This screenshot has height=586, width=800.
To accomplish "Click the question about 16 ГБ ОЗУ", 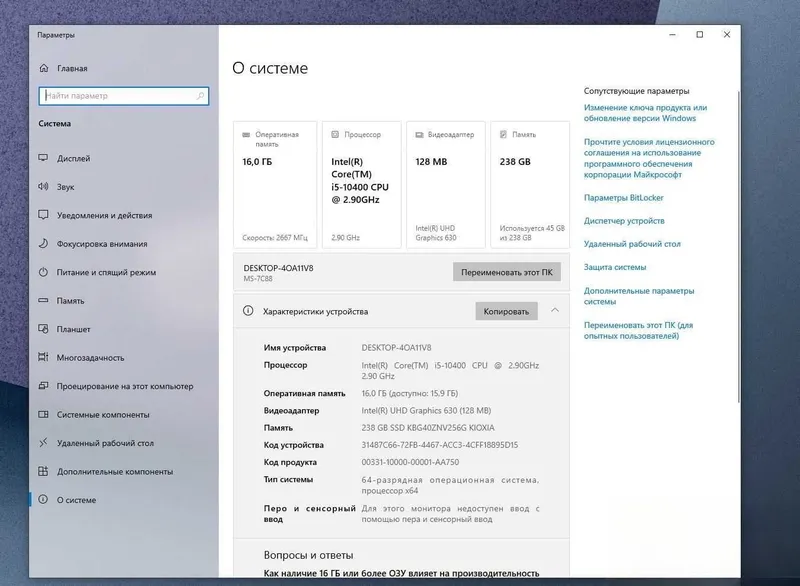I will click(401, 573).
